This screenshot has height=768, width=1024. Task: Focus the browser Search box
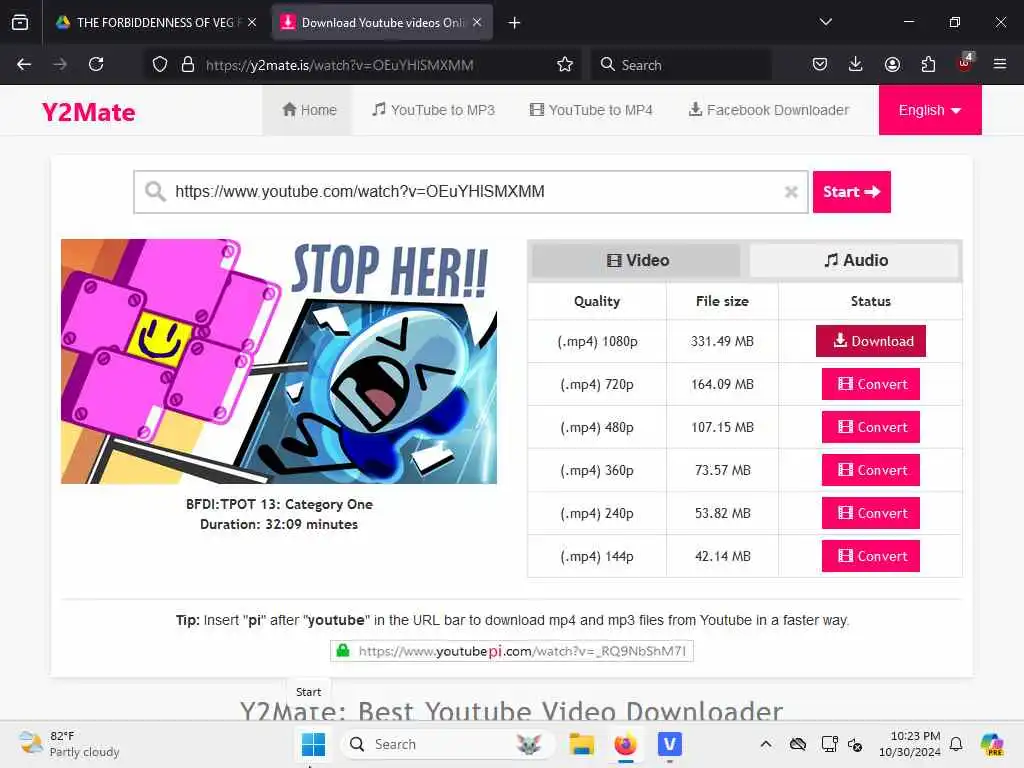[x=681, y=65]
